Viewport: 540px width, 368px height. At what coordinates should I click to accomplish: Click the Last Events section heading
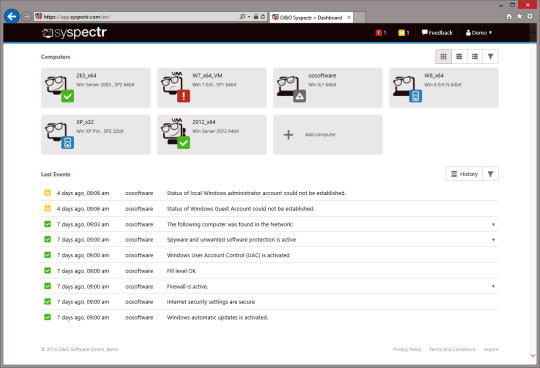[x=55, y=174]
